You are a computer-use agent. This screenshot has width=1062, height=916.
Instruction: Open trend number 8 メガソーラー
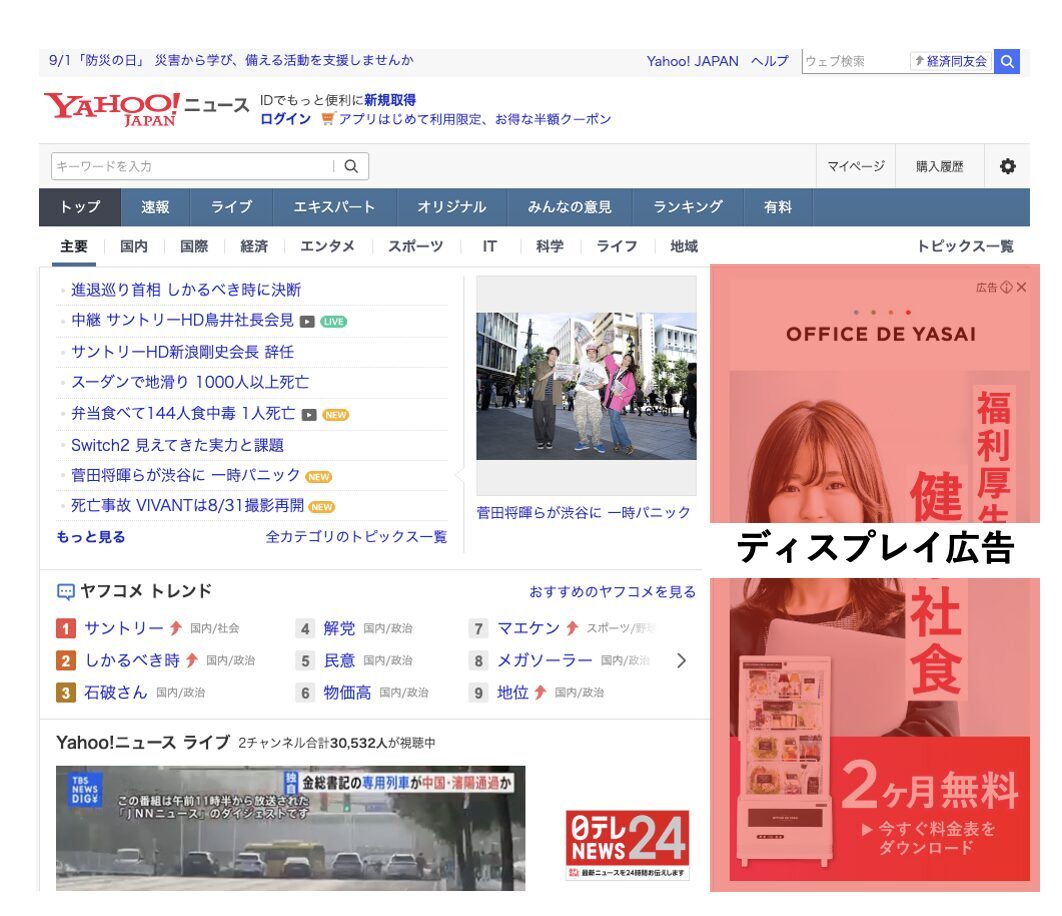(545, 661)
